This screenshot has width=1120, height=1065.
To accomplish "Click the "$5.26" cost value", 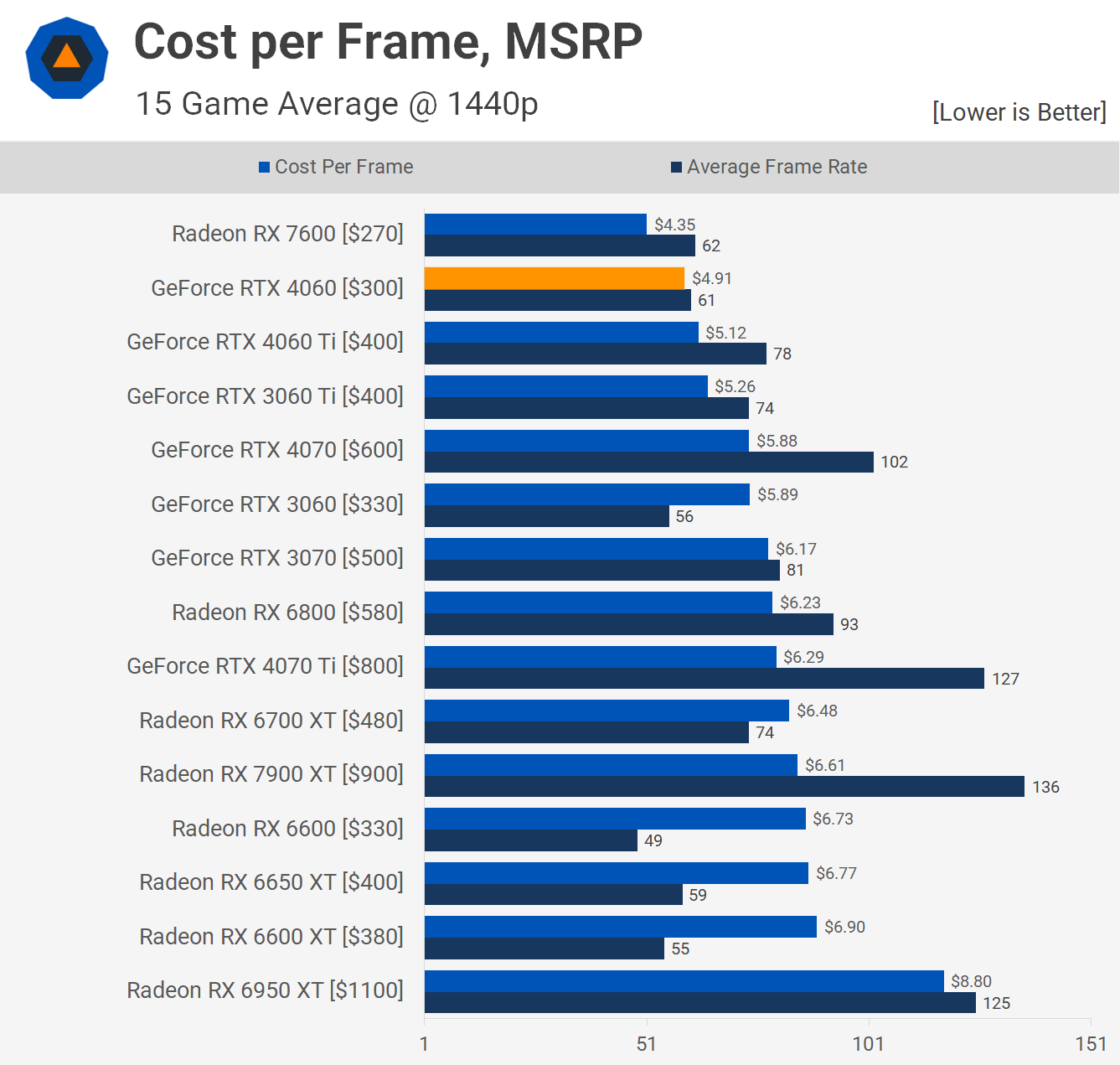I will pos(735,386).
